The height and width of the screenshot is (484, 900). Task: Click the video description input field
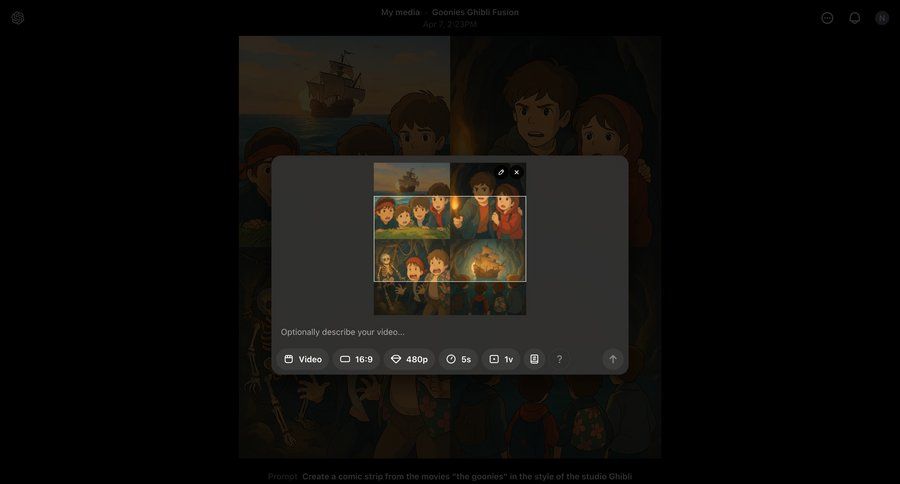click(x=449, y=332)
